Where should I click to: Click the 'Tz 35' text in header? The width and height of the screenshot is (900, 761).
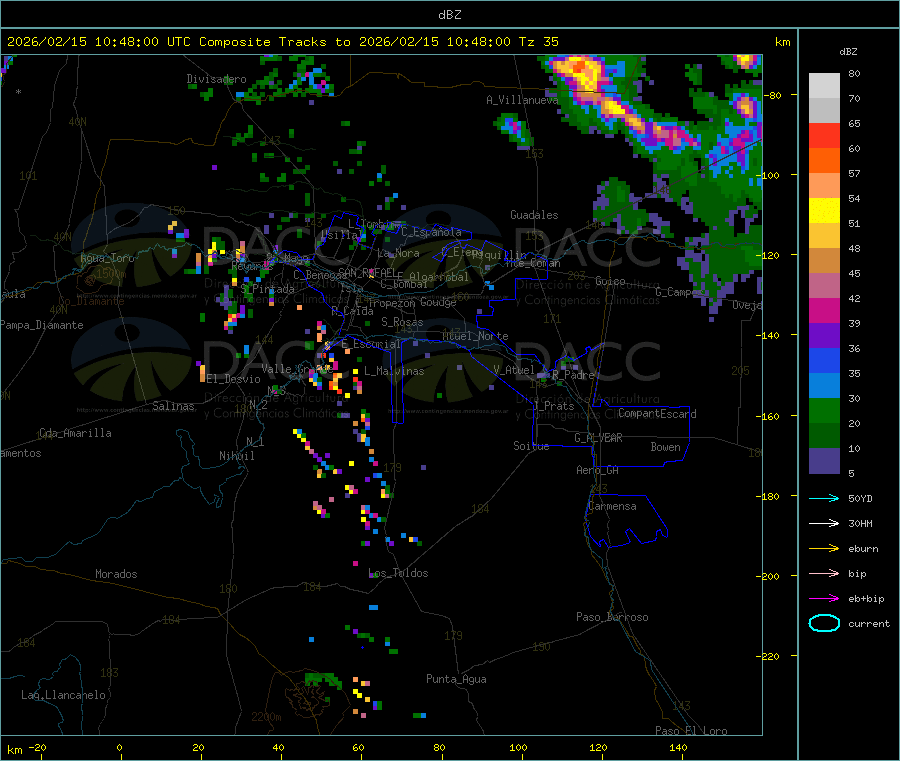[538, 42]
